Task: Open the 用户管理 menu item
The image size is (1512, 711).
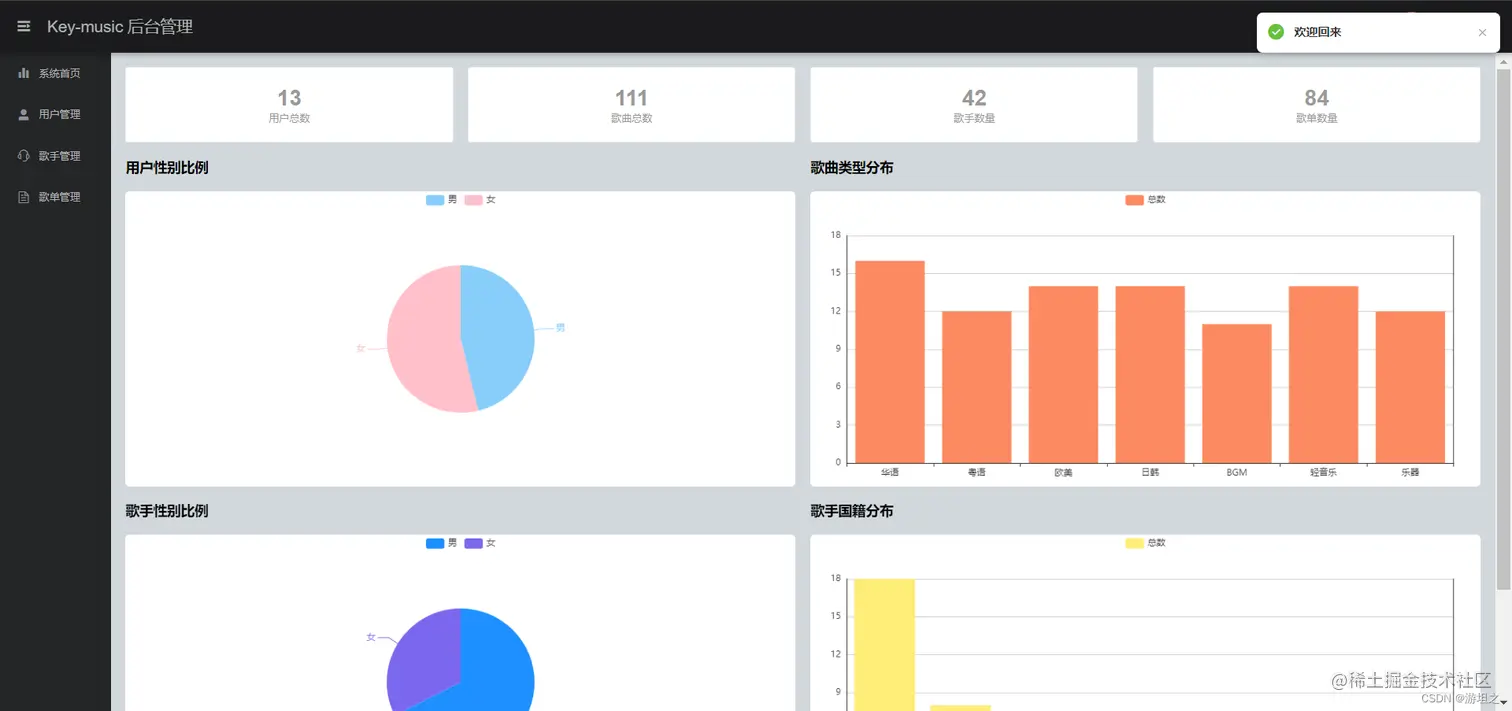Action: click(x=55, y=114)
